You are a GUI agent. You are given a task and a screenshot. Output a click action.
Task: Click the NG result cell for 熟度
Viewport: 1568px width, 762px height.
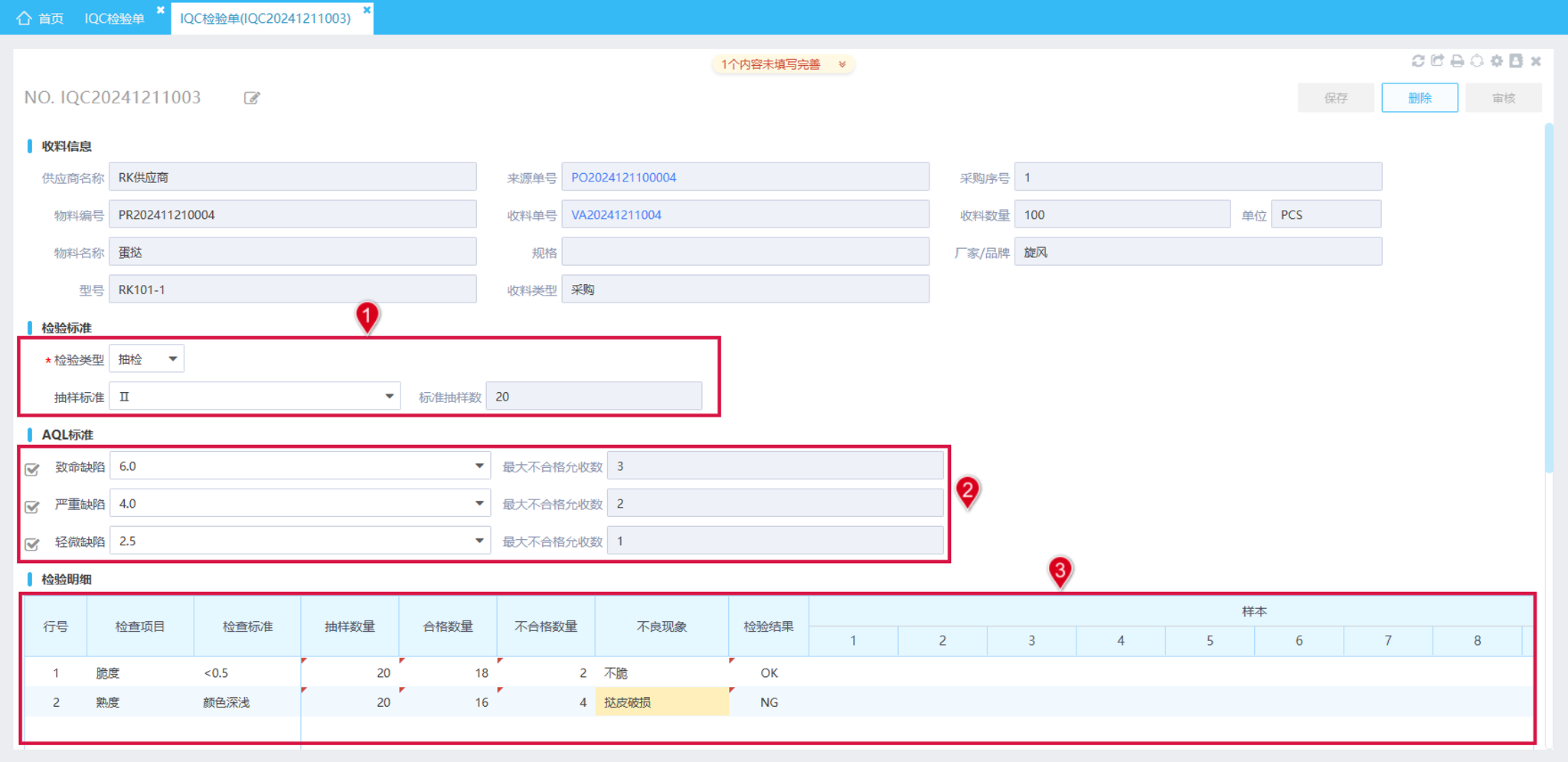[769, 702]
